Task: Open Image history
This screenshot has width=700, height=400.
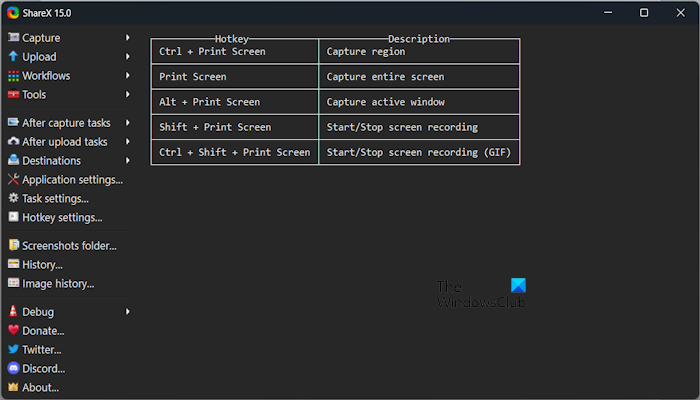Action: [58, 284]
